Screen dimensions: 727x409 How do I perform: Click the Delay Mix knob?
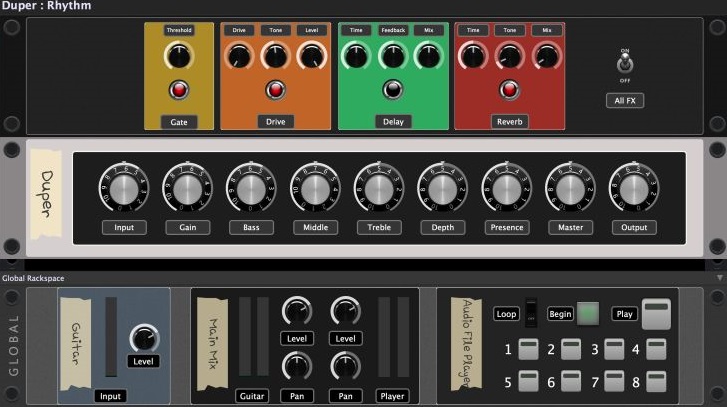pyautogui.click(x=429, y=57)
